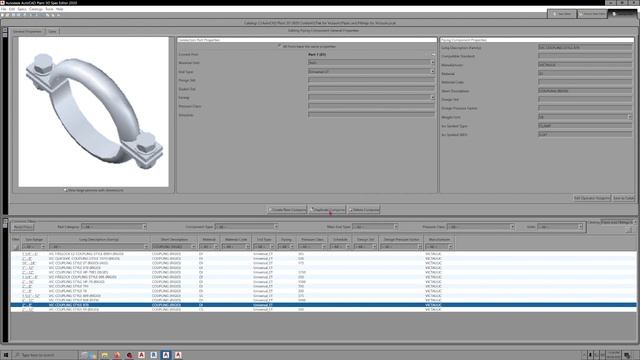Image resolution: width=640 pixels, height=360 pixels.
Task: Open the Spec Editor tab at top right
Action: pos(562,14)
